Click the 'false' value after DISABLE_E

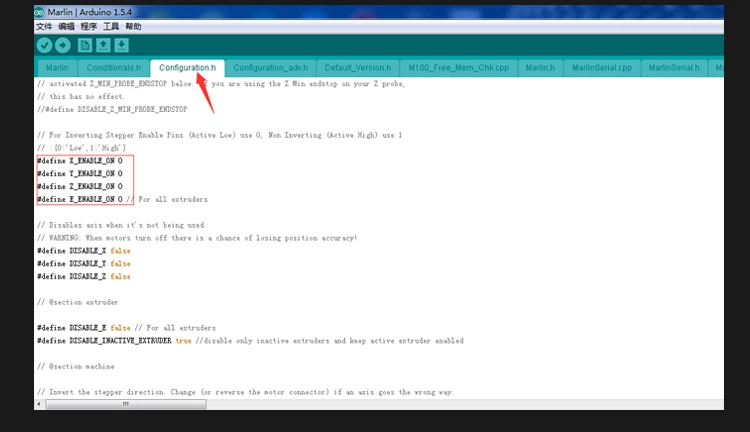tap(120, 328)
